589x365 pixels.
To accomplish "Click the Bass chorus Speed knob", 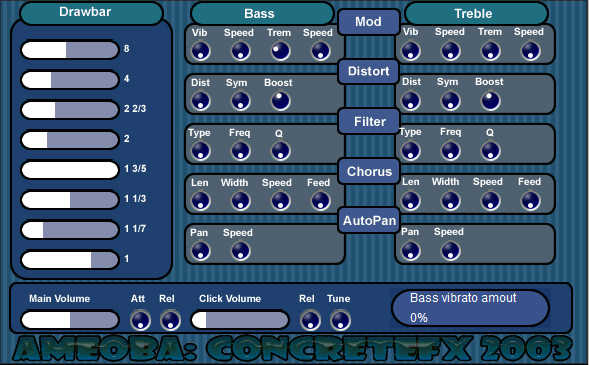I will 281,201.
